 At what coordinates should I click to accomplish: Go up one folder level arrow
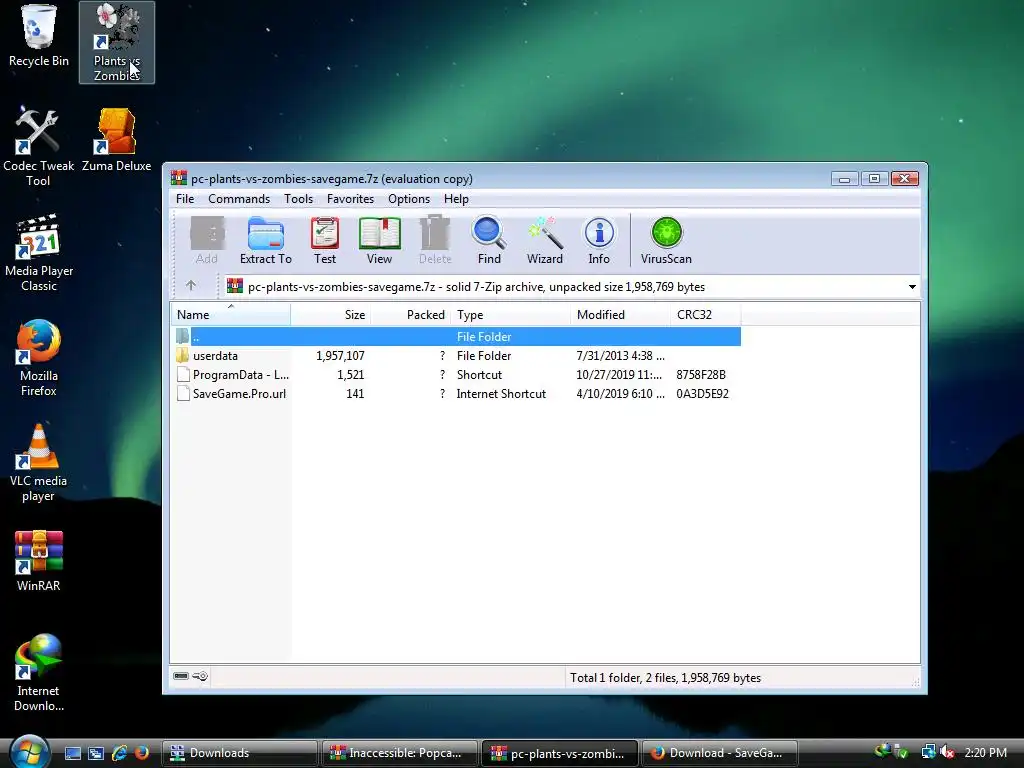click(x=191, y=285)
